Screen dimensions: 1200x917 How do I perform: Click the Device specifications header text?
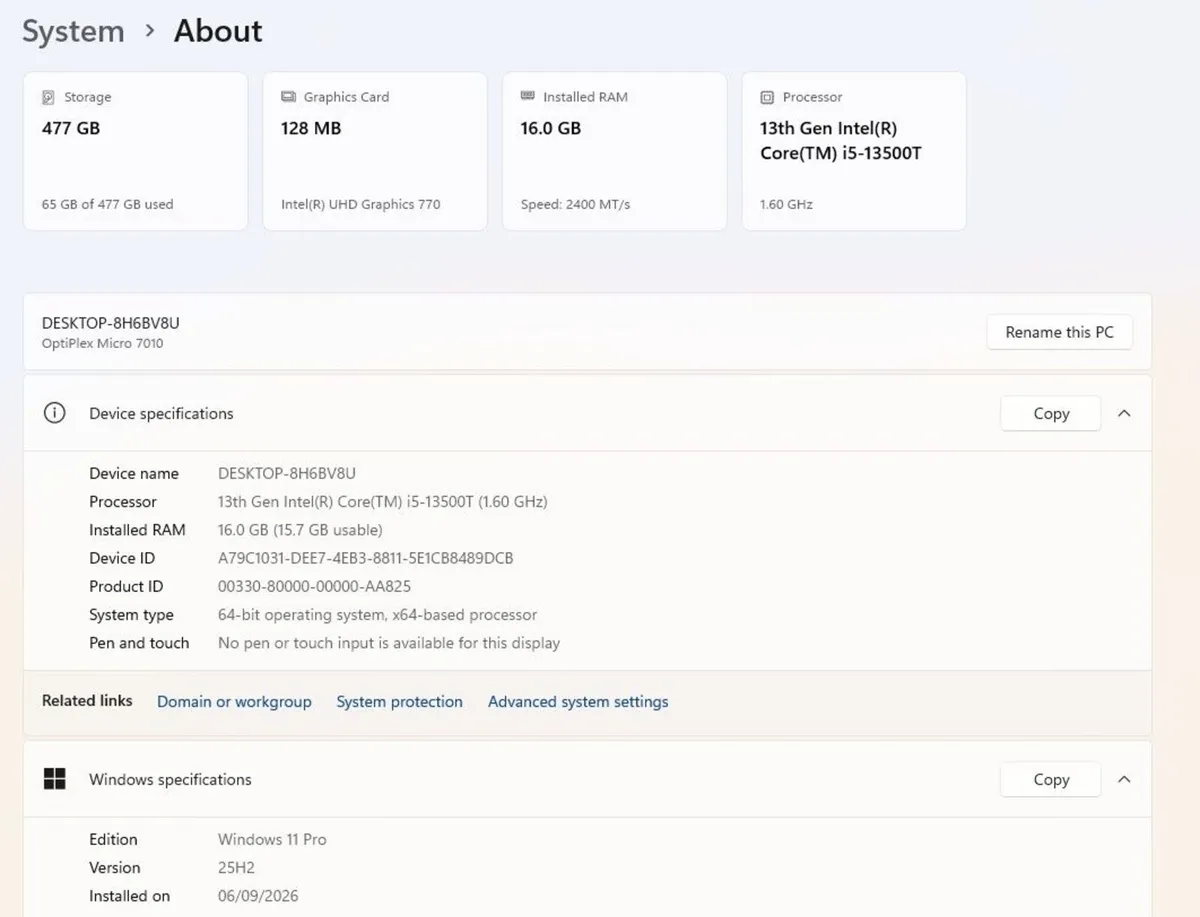coord(161,413)
